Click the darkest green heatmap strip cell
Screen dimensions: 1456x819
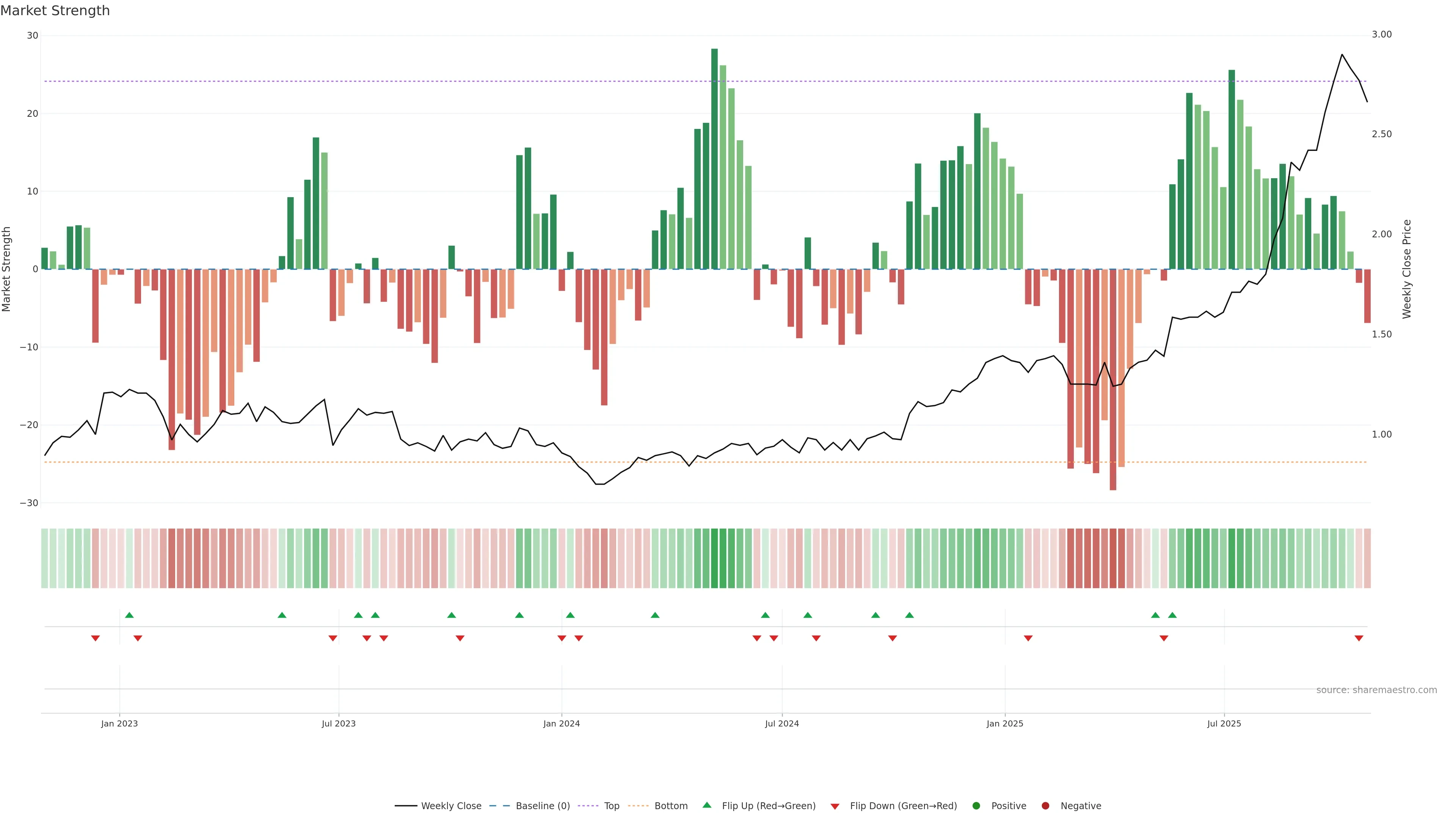pyautogui.click(x=714, y=559)
